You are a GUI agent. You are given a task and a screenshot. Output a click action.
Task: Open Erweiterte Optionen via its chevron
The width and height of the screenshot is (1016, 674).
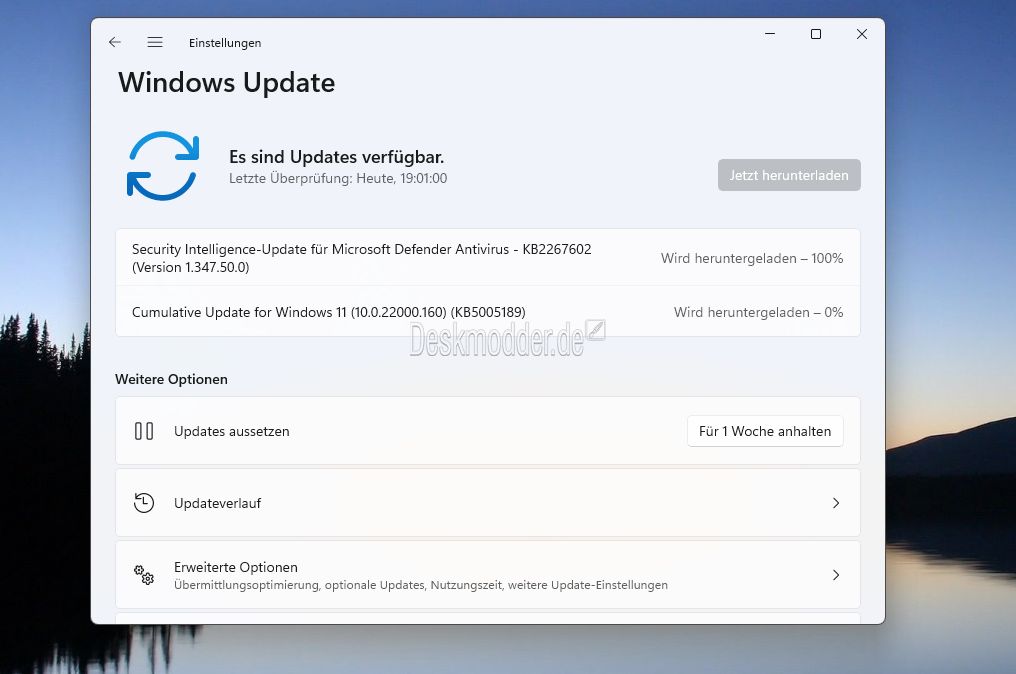[836, 575]
